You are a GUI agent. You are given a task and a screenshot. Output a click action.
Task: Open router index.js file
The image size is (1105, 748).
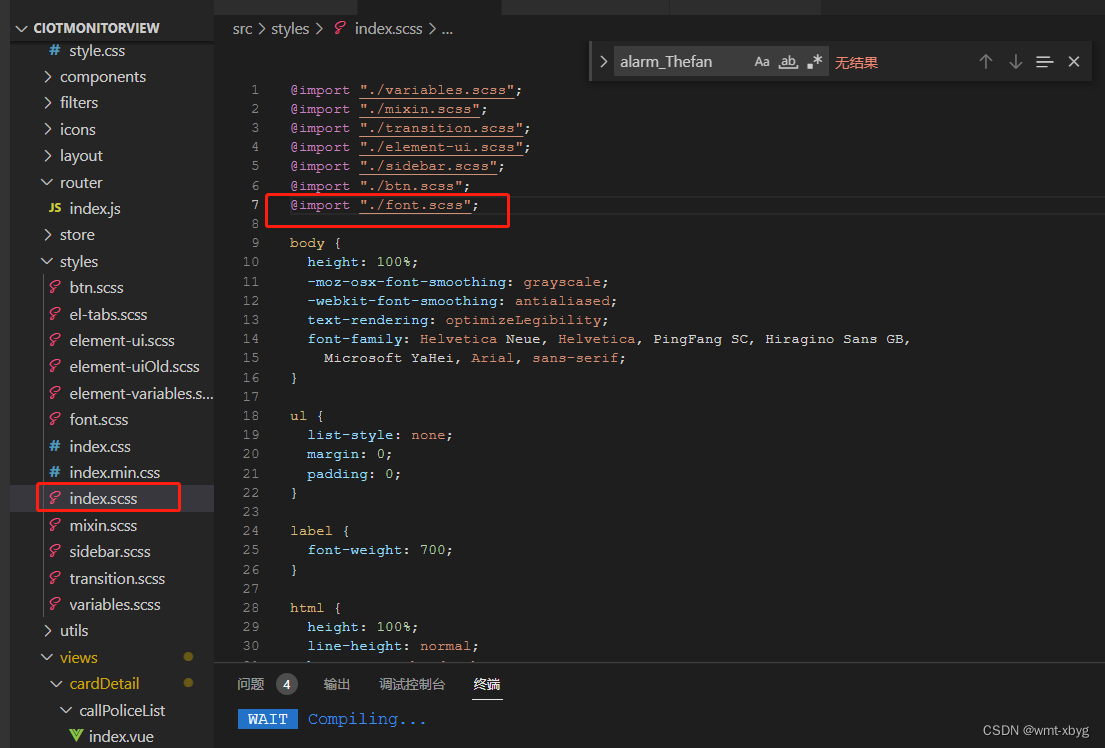pyautogui.click(x=95, y=209)
